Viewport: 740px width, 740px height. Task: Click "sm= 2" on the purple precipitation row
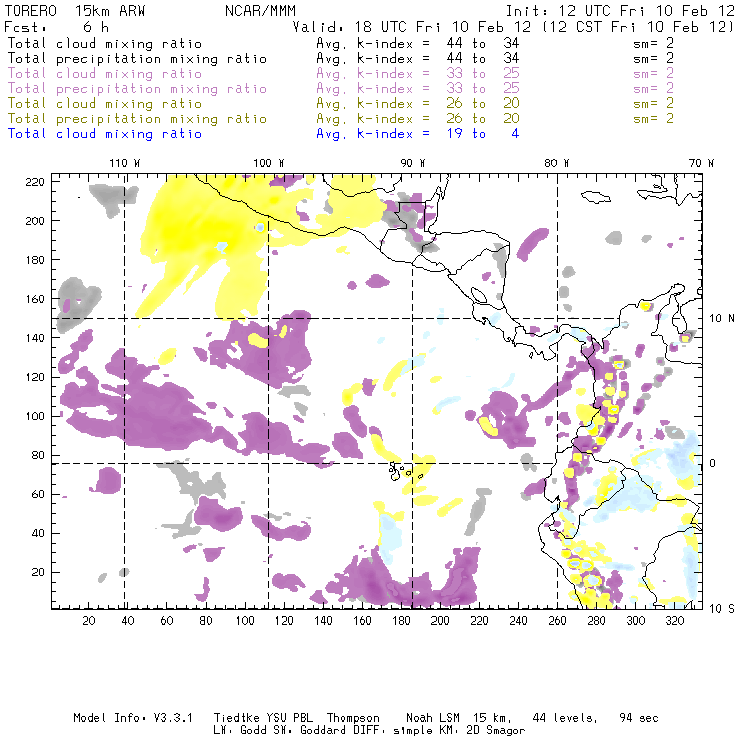point(653,88)
